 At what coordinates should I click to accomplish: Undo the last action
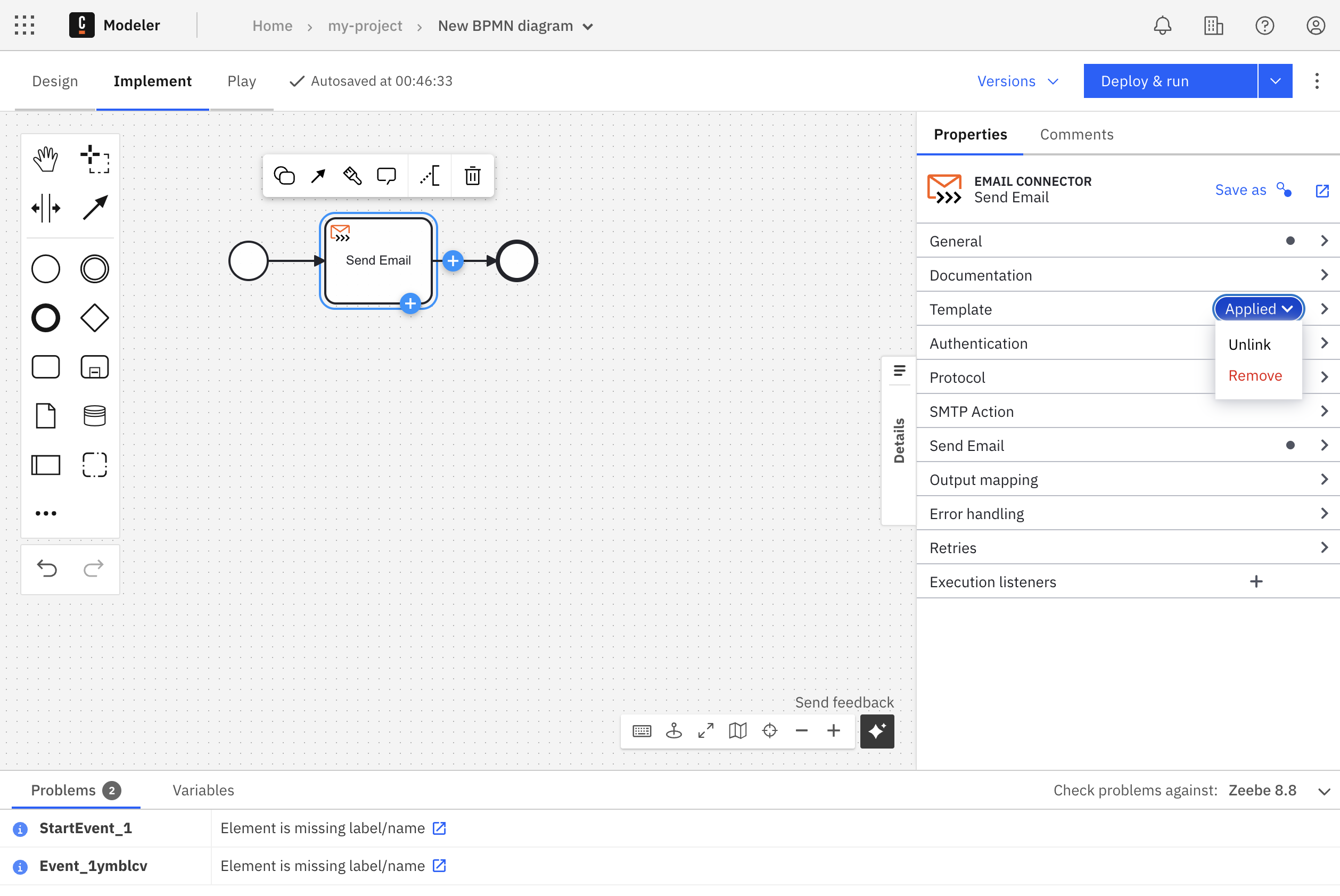click(47, 568)
